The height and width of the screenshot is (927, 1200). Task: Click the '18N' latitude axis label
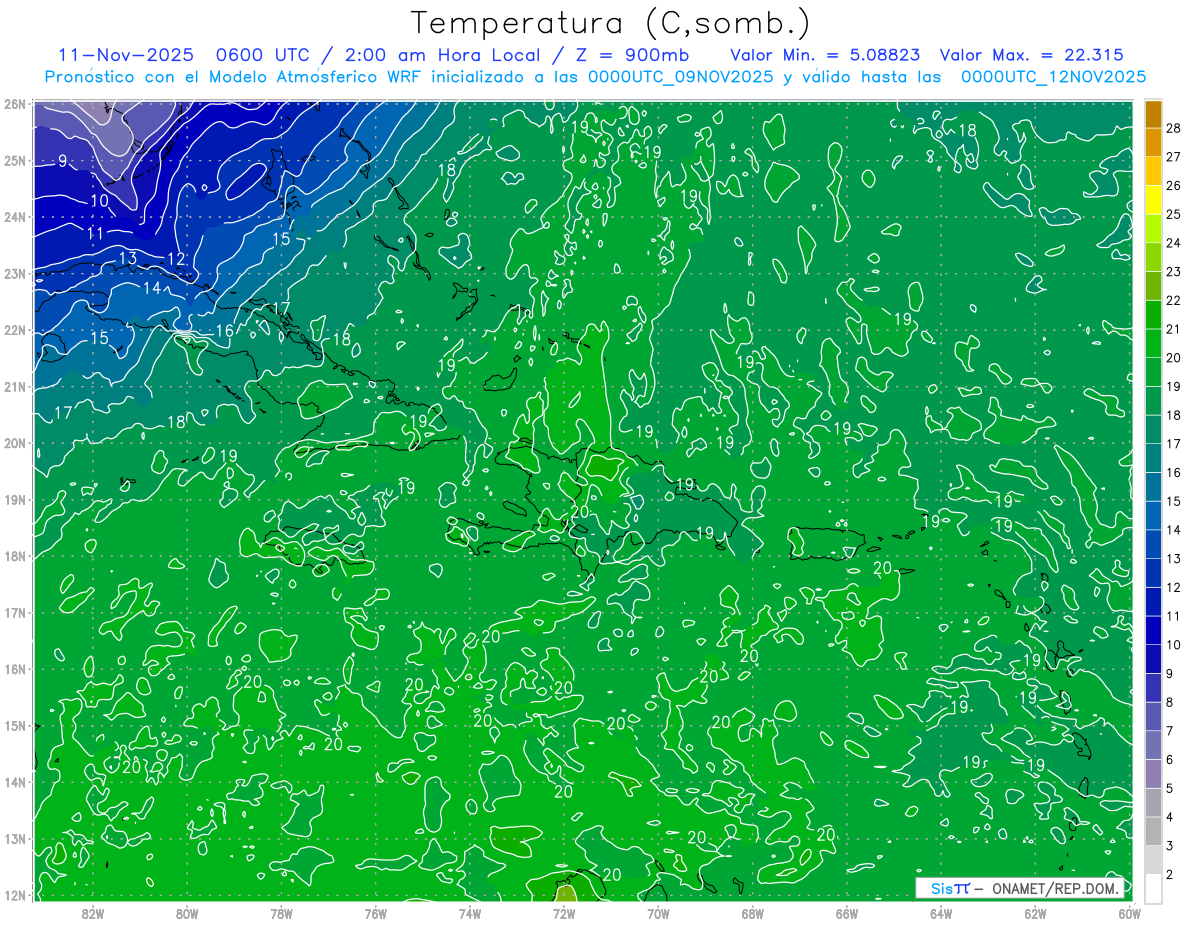[x=14, y=556]
